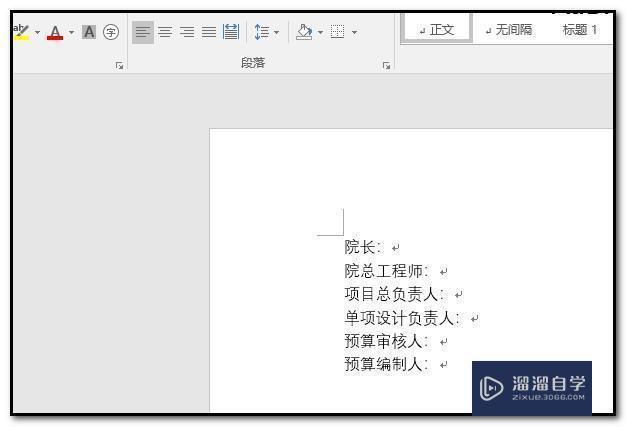
Task: Open borders dropdown arrow
Action: pos(354,32)
